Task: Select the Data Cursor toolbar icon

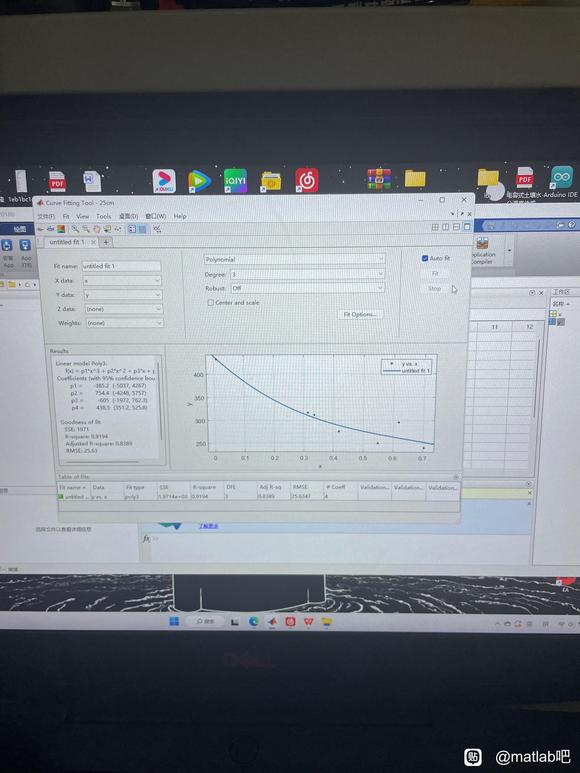Action: (107, 229)
